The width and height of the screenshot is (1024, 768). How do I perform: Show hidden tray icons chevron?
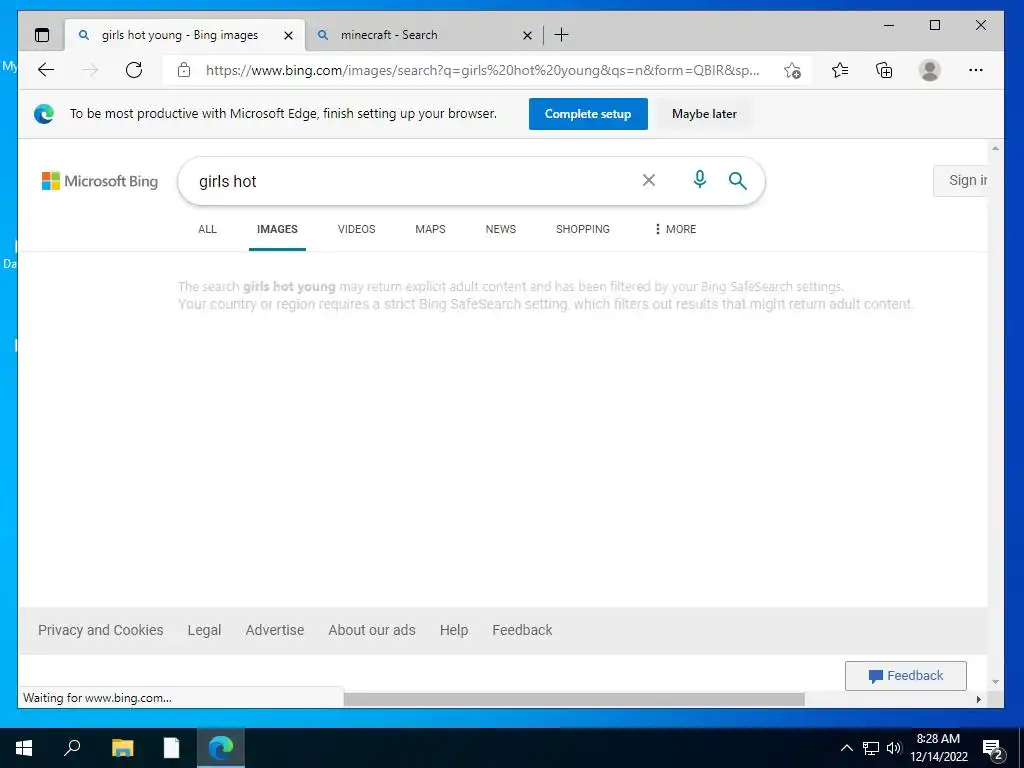(846, 748)
